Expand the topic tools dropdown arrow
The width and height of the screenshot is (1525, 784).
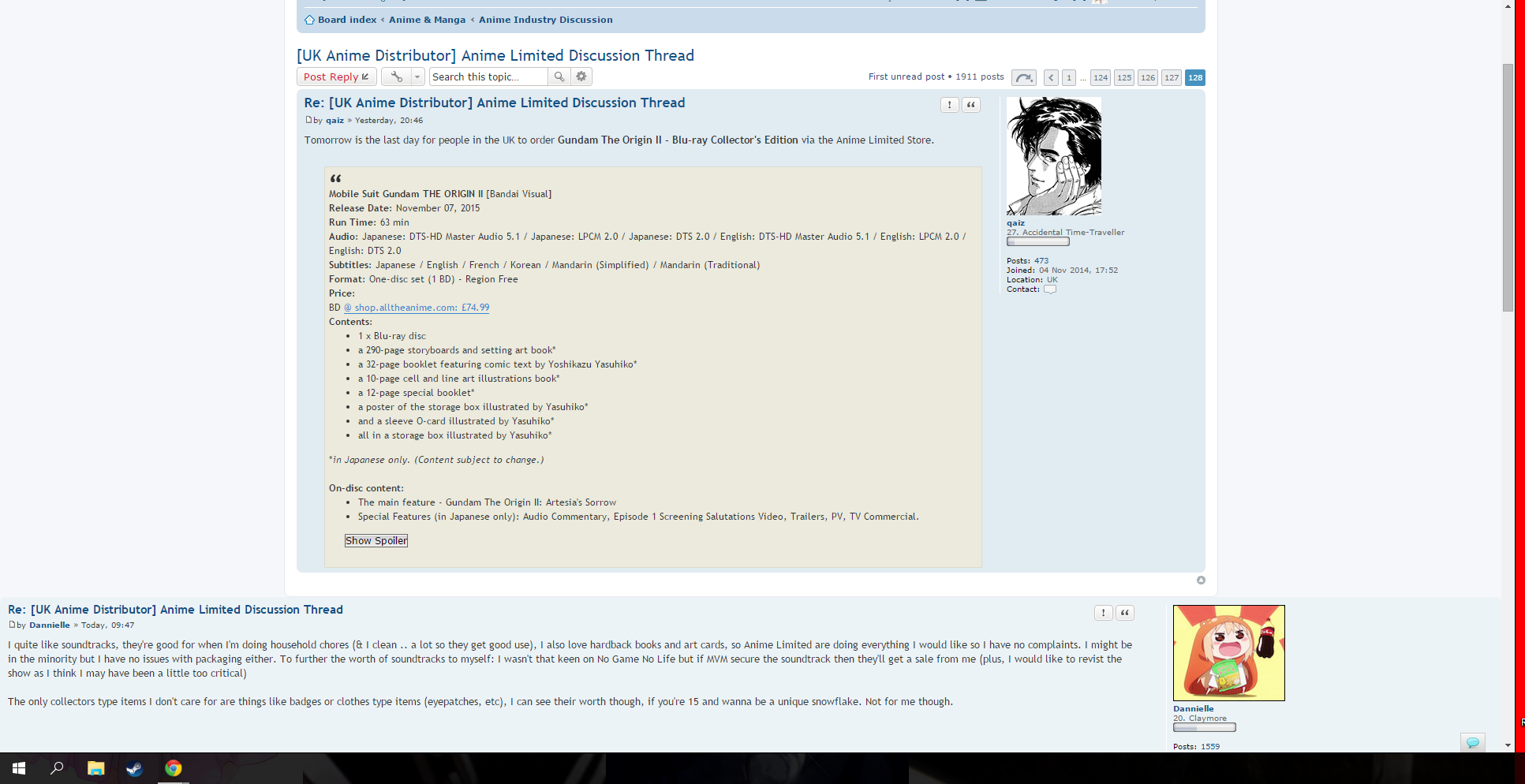pos(417,77)
